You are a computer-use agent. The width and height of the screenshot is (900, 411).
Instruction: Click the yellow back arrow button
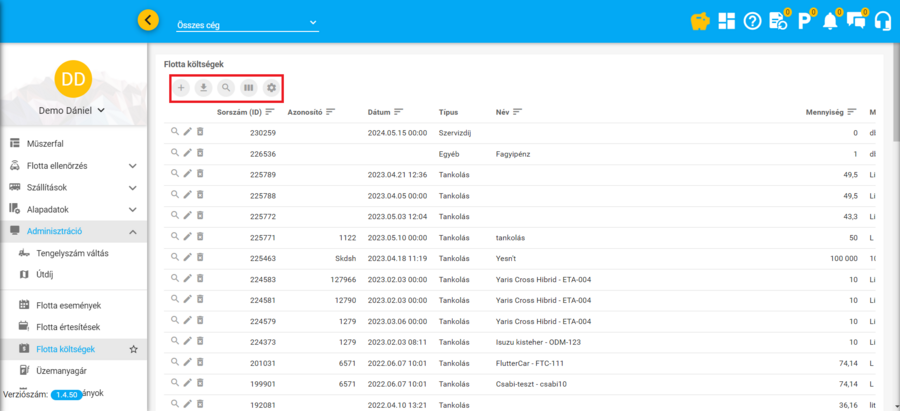point(149,20)
